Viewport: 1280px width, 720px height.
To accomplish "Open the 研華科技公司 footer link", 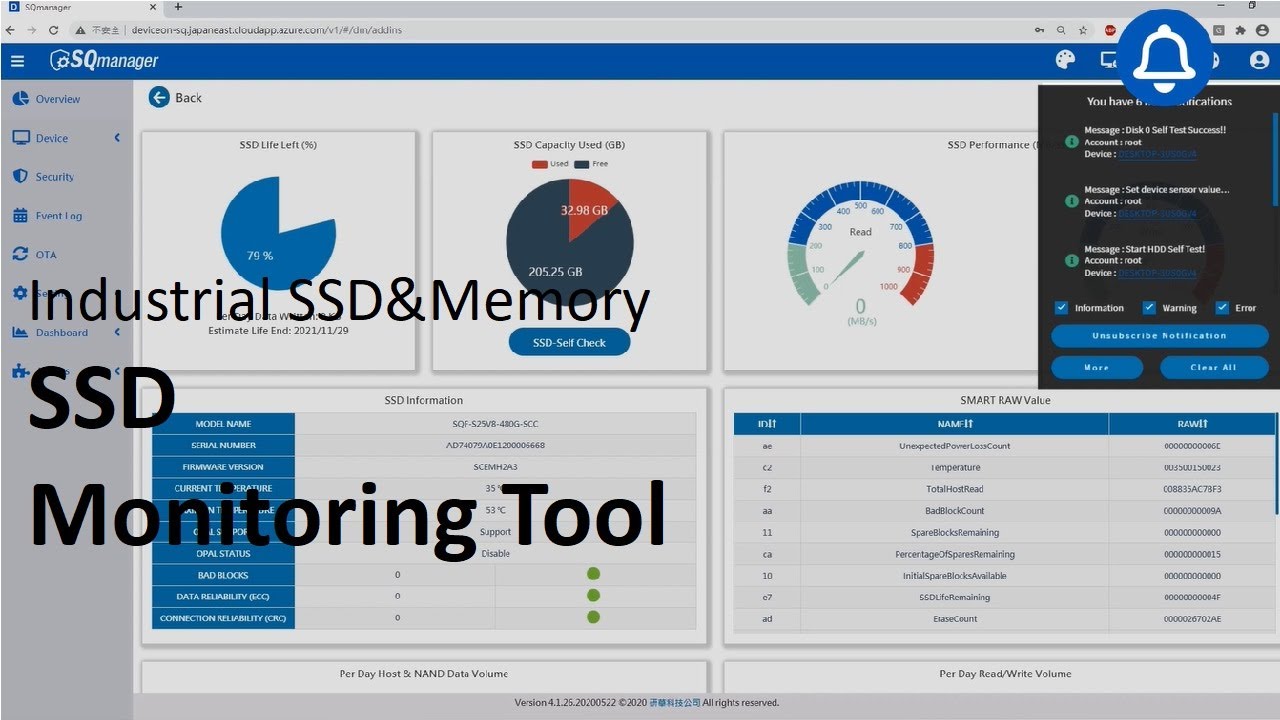I will 674,703.
